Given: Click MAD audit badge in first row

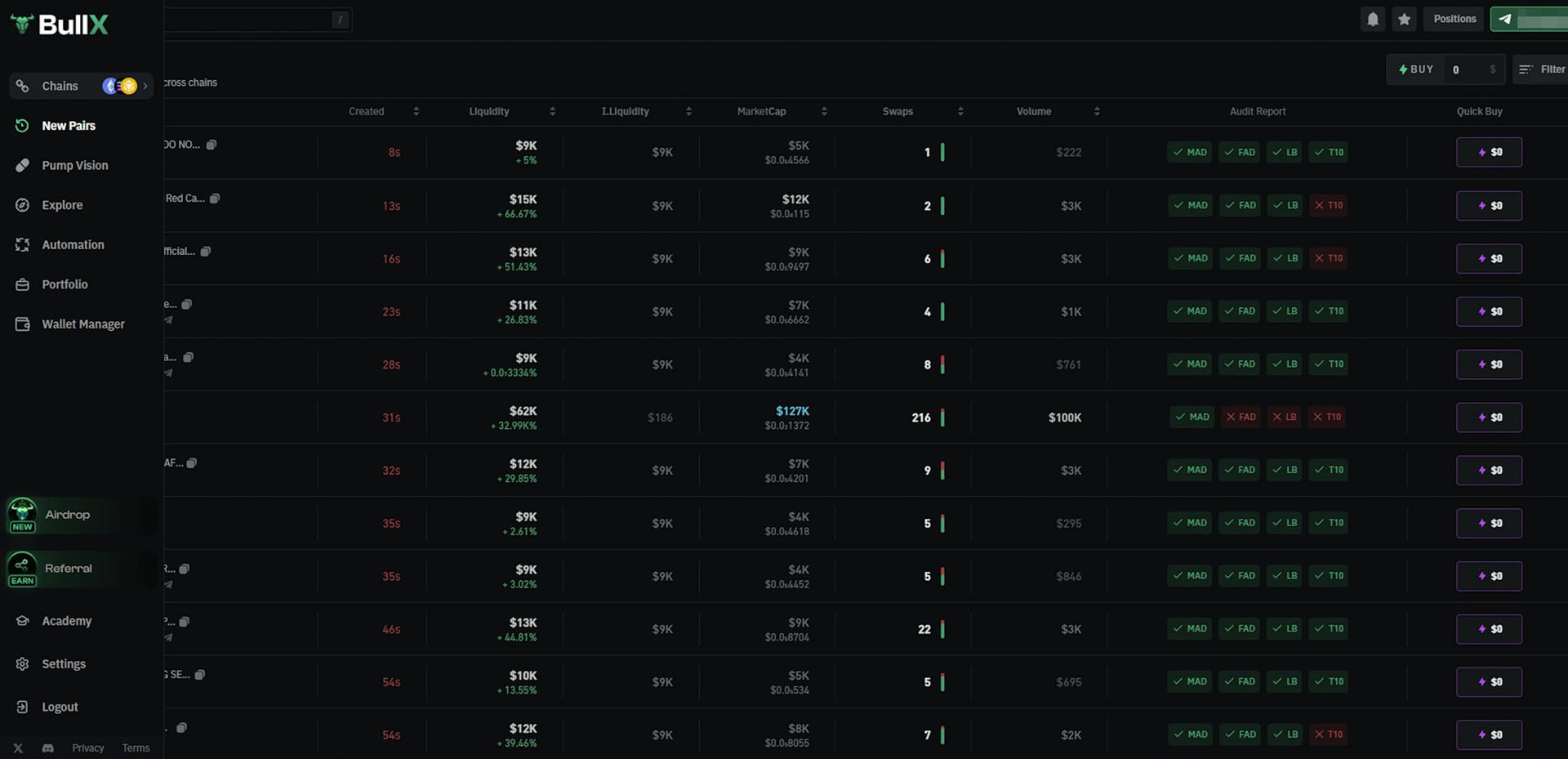Looking at the screenshot, I should (x=1190, y=152).
